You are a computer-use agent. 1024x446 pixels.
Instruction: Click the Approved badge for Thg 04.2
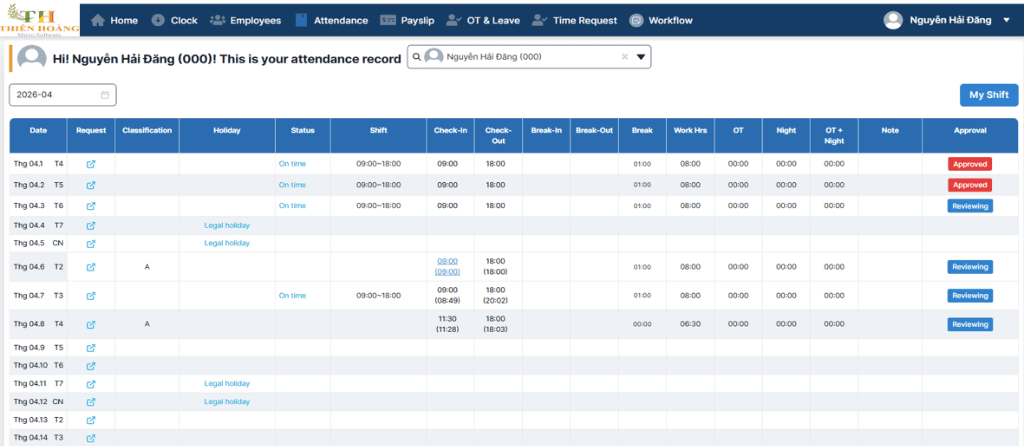(x=970, y=185)
